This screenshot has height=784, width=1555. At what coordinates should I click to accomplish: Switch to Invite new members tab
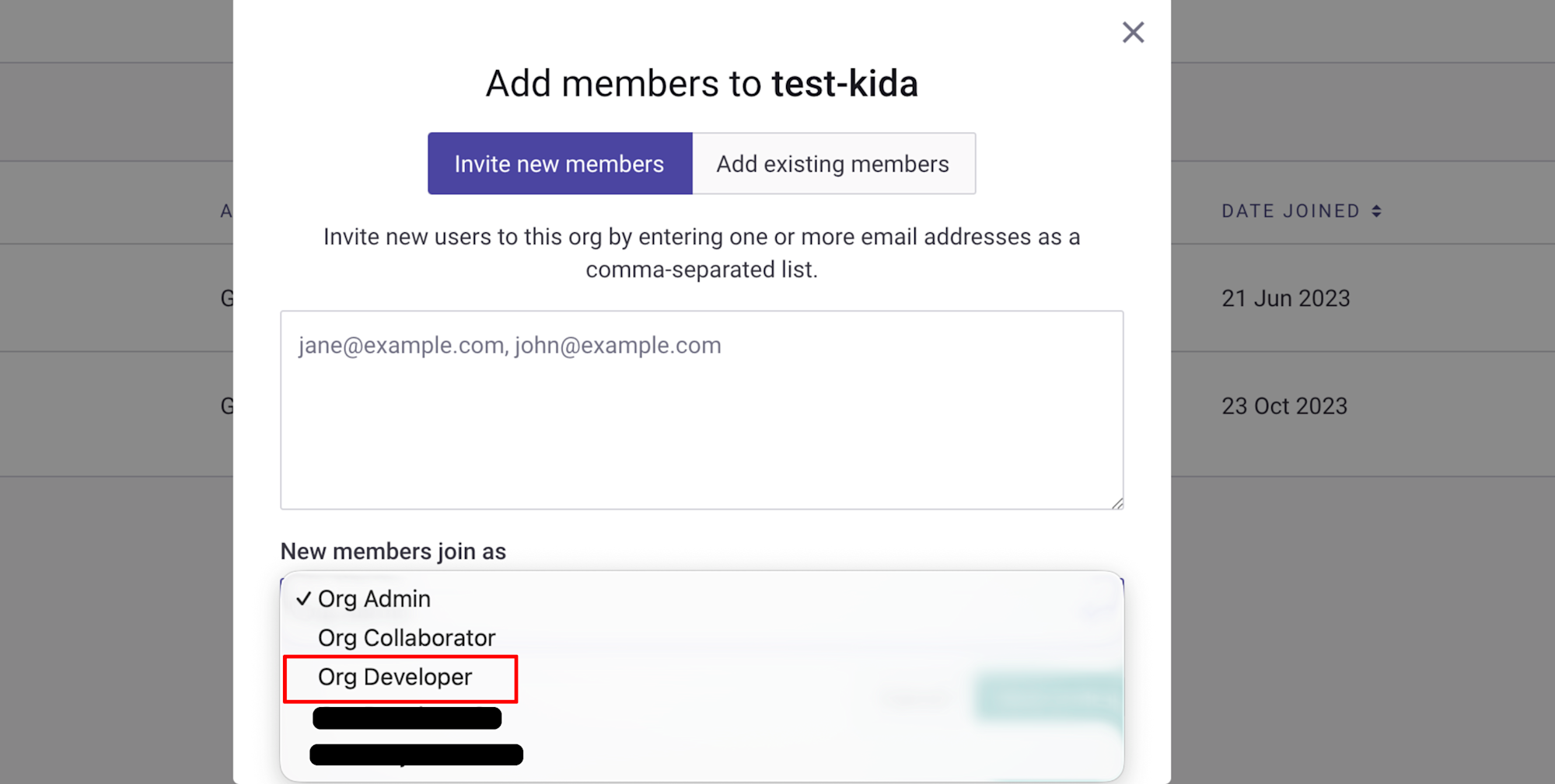(x=559, y=164)
